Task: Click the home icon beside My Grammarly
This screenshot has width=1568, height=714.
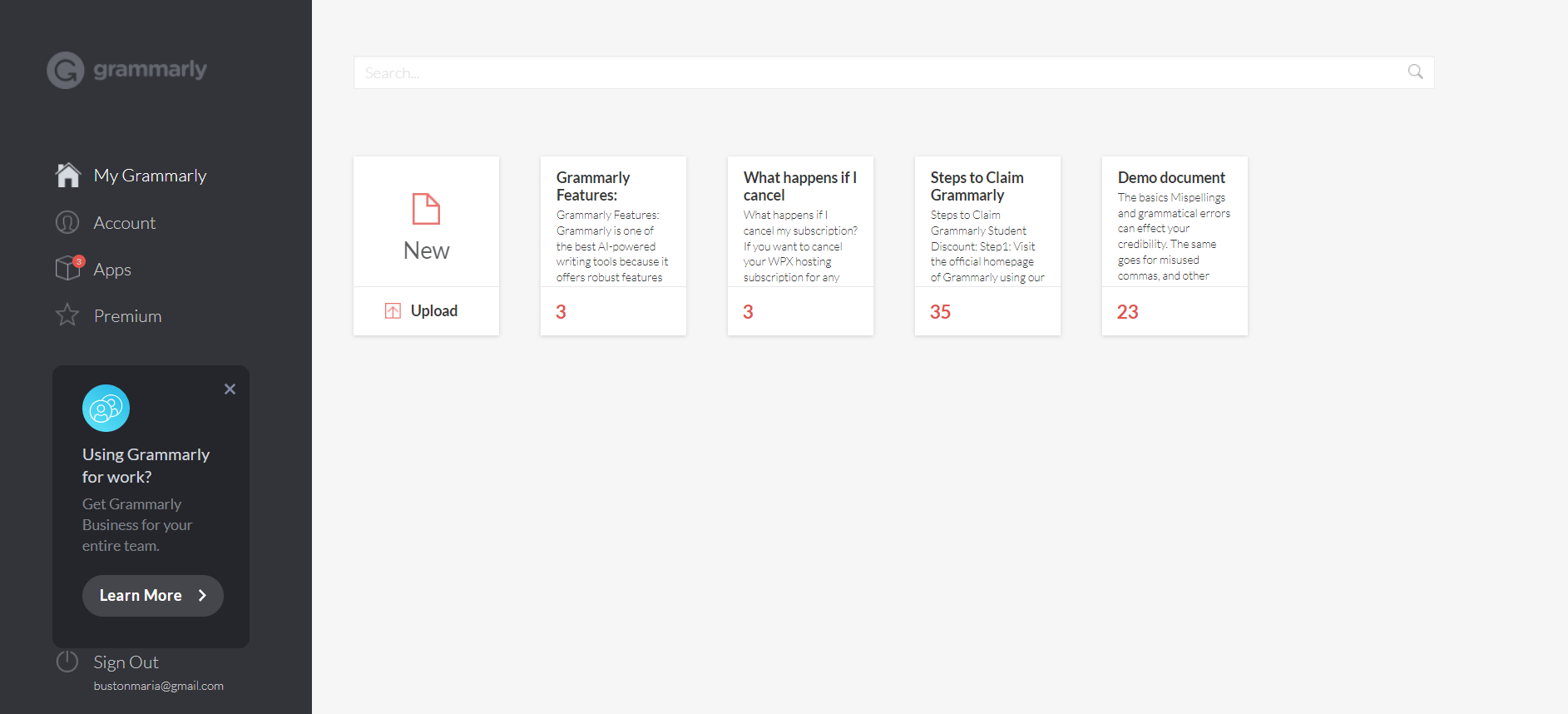Action: coord(67,176)
